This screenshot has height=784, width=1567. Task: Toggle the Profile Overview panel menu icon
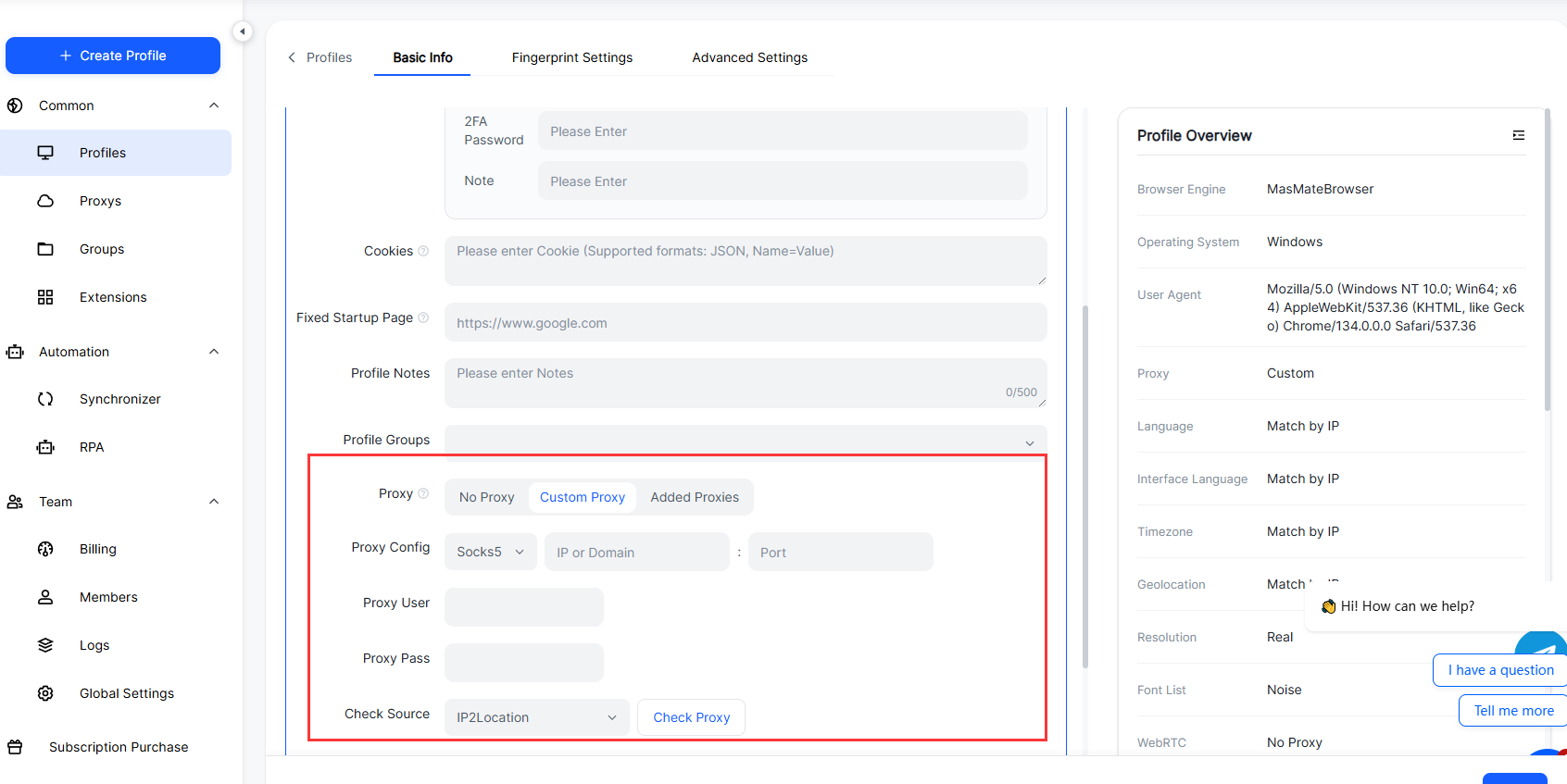point(1519,135)
